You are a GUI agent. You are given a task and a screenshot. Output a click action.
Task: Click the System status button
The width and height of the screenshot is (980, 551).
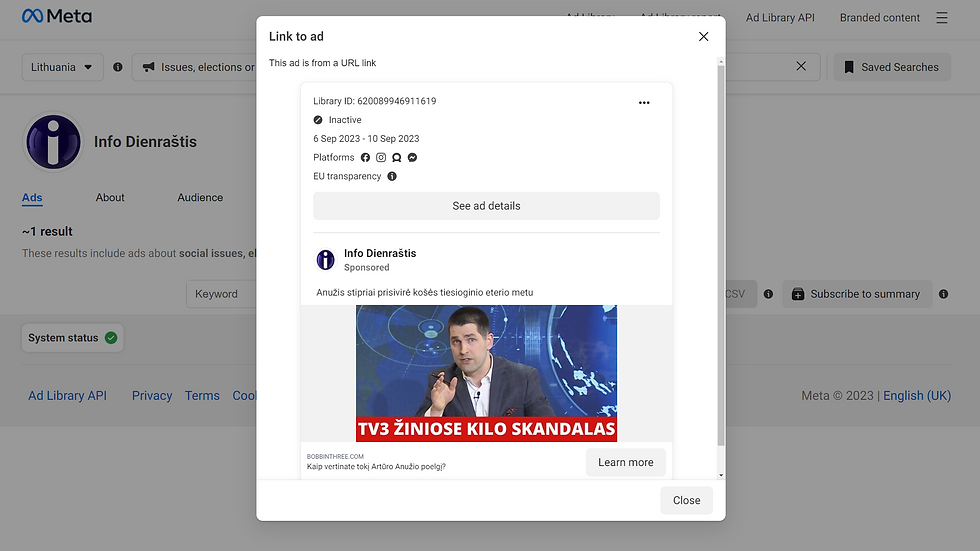pos(72,338)
